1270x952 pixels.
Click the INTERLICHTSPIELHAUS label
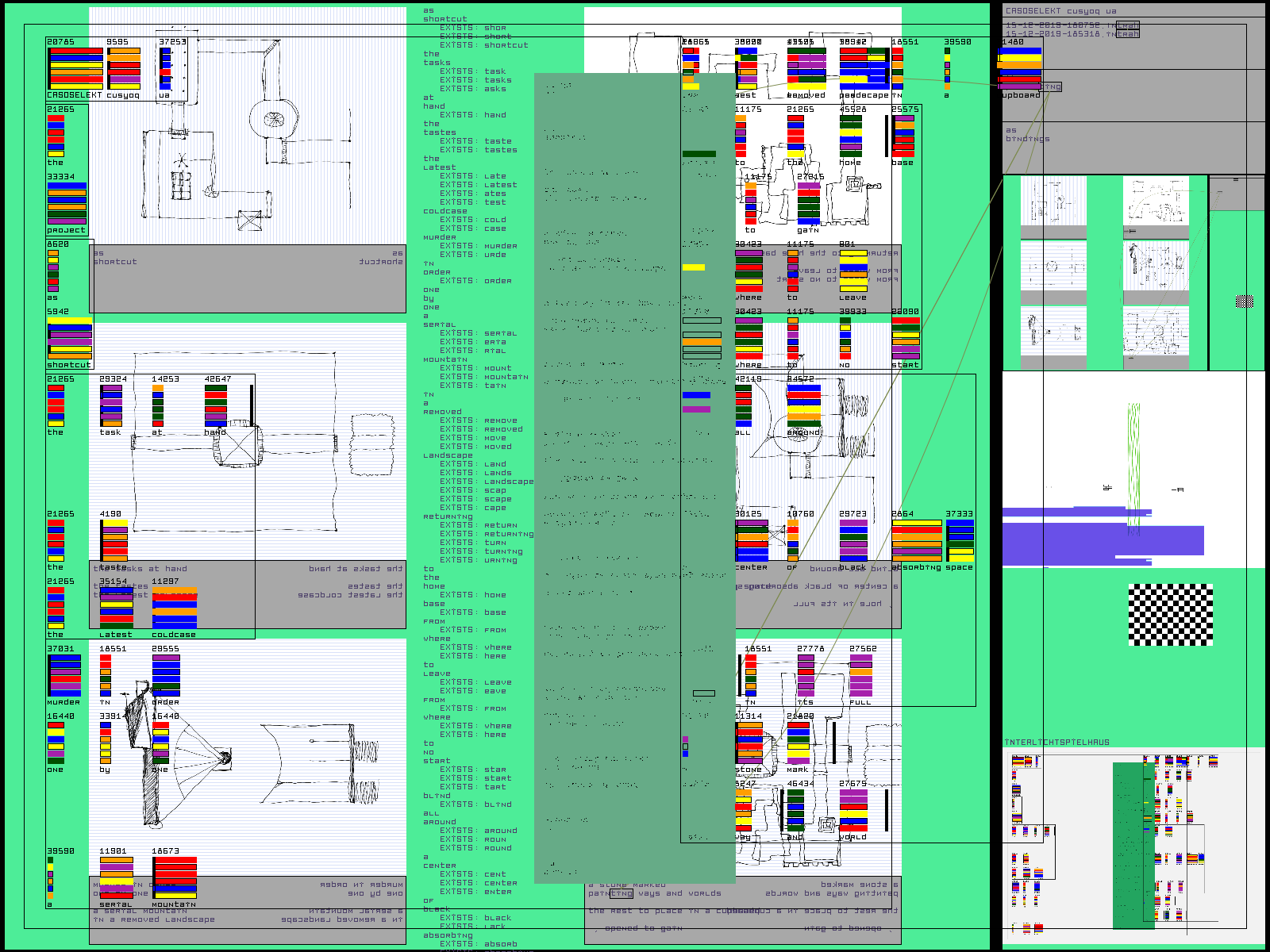click(1056, 743)
